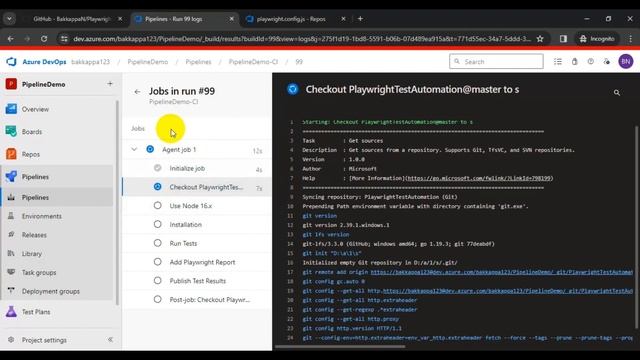Image resolution: width=640 pixels, height=360 pixels.
Task: Open the help question mark icon
Action: (591, 62)
